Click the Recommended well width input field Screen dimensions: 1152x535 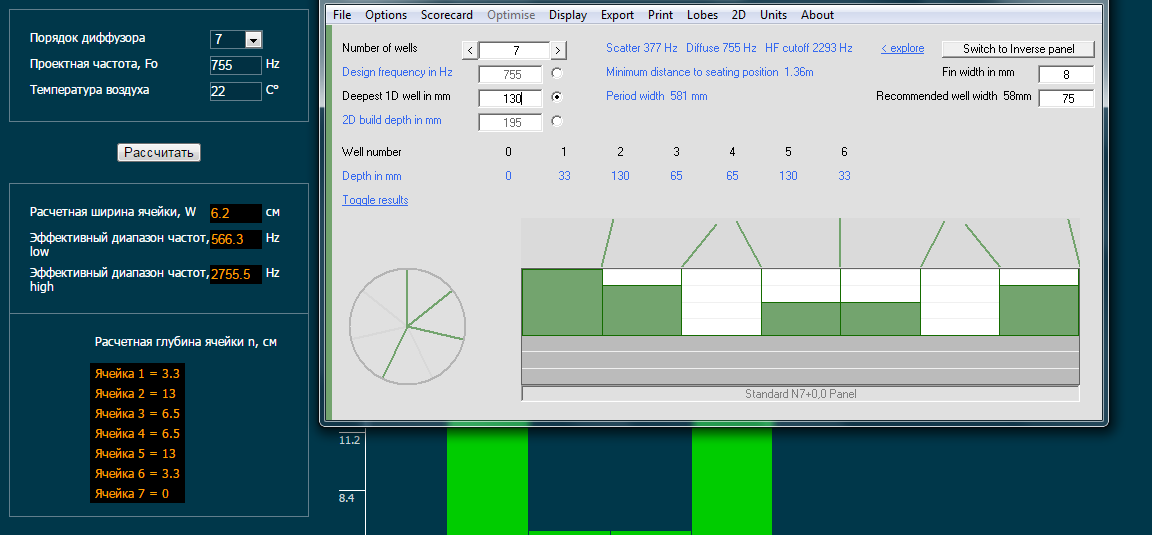[x=1065, y=98]
